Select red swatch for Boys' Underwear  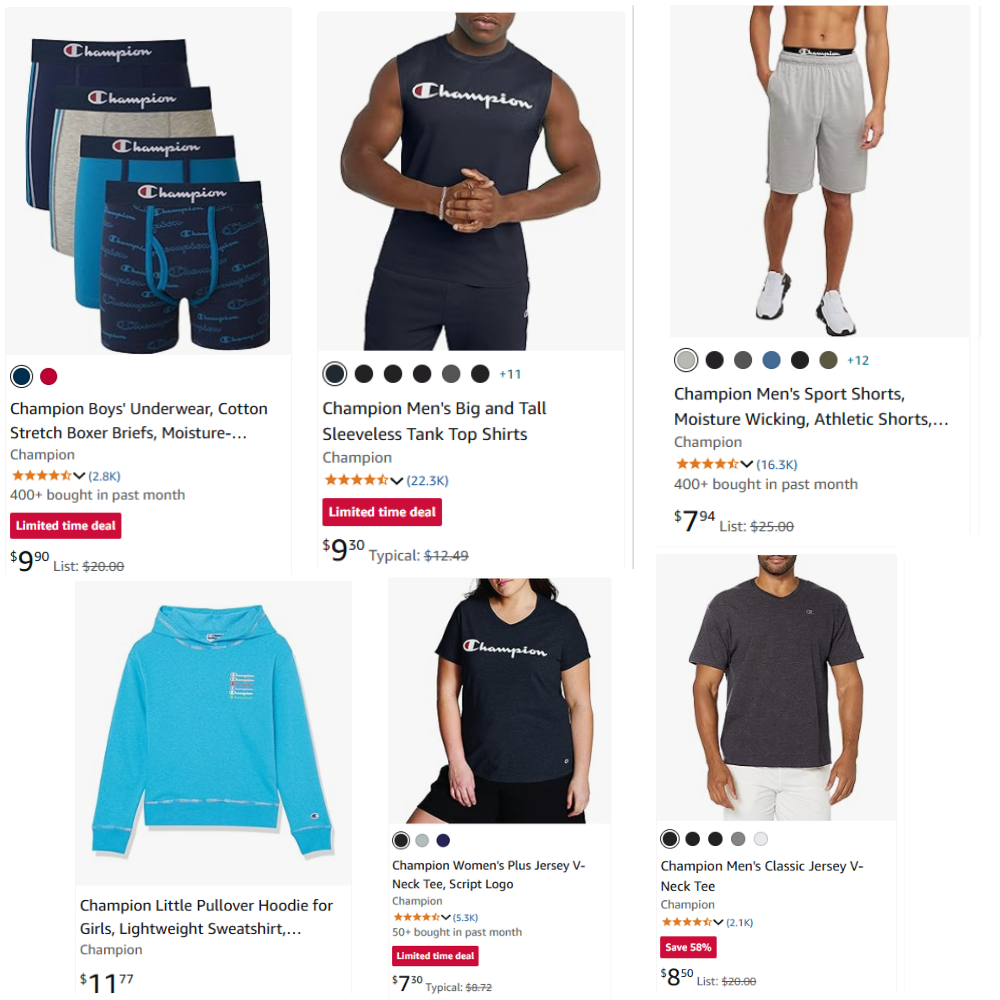[49, 376]
